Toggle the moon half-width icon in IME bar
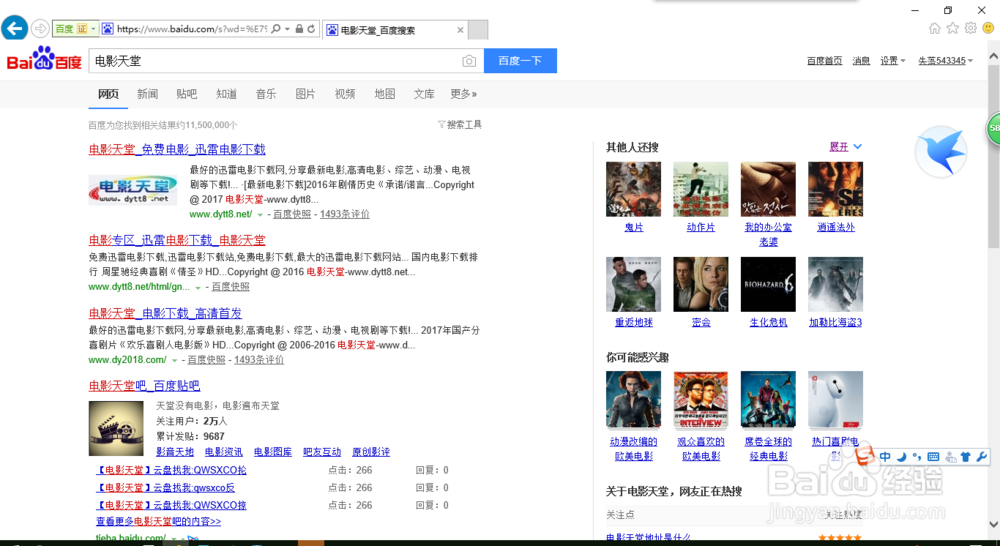 [x=901, y=457]
